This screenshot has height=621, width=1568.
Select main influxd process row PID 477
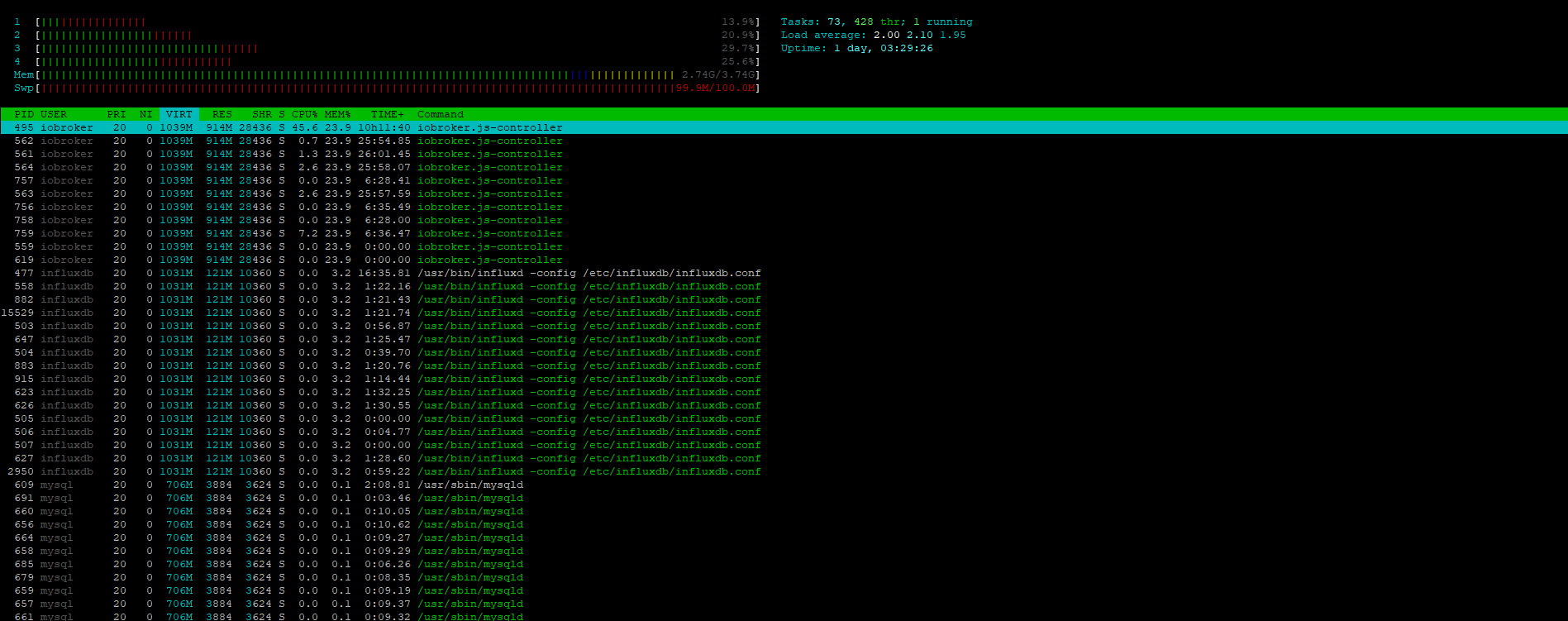pos(784,273)
